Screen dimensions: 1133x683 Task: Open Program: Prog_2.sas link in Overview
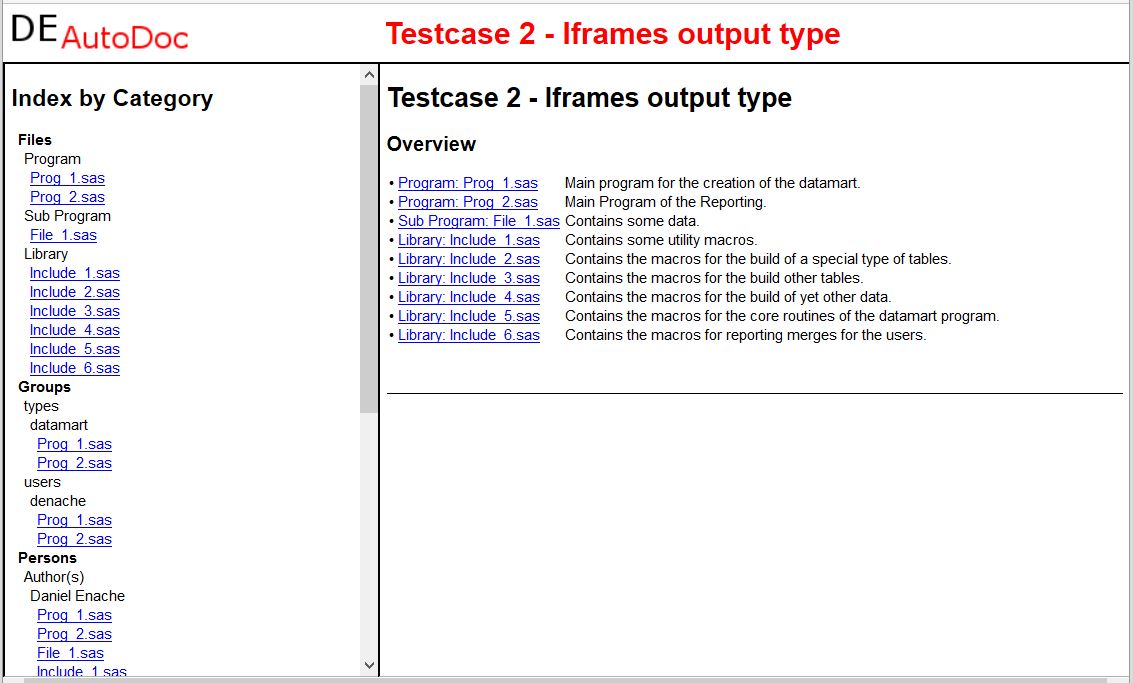pos(467,202)
